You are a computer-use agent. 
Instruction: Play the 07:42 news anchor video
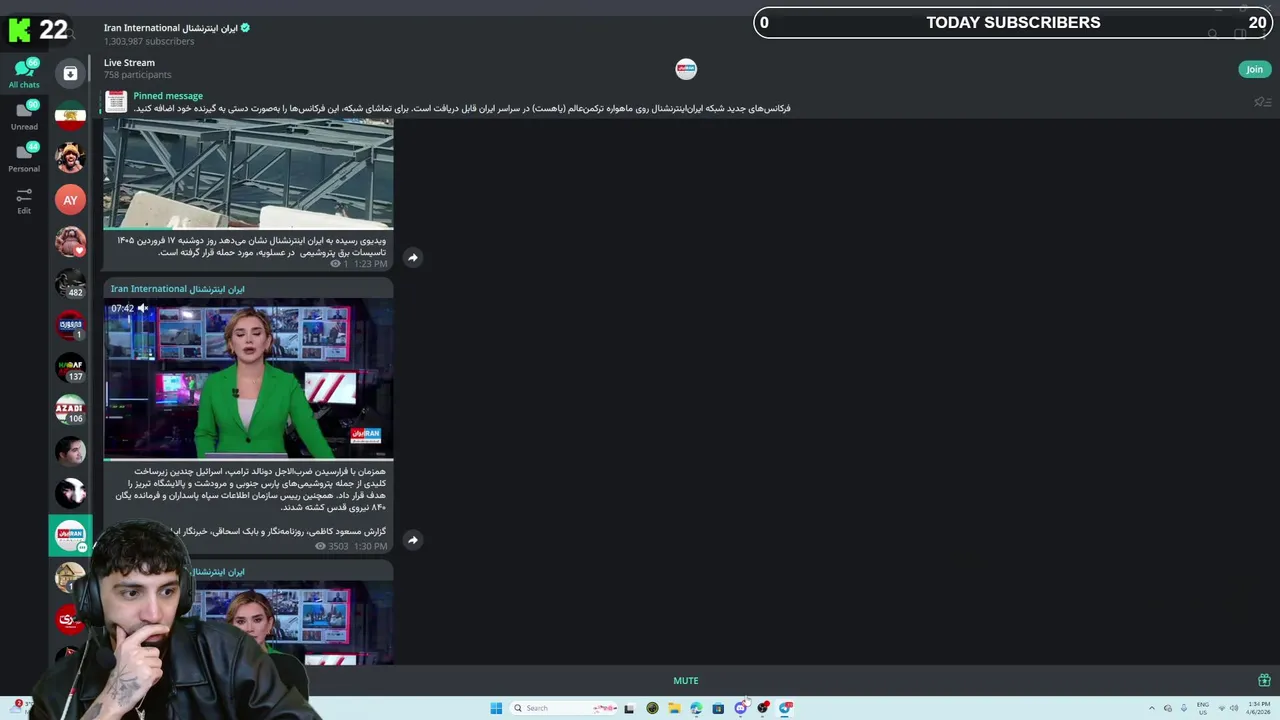click(x=248, y=378)
